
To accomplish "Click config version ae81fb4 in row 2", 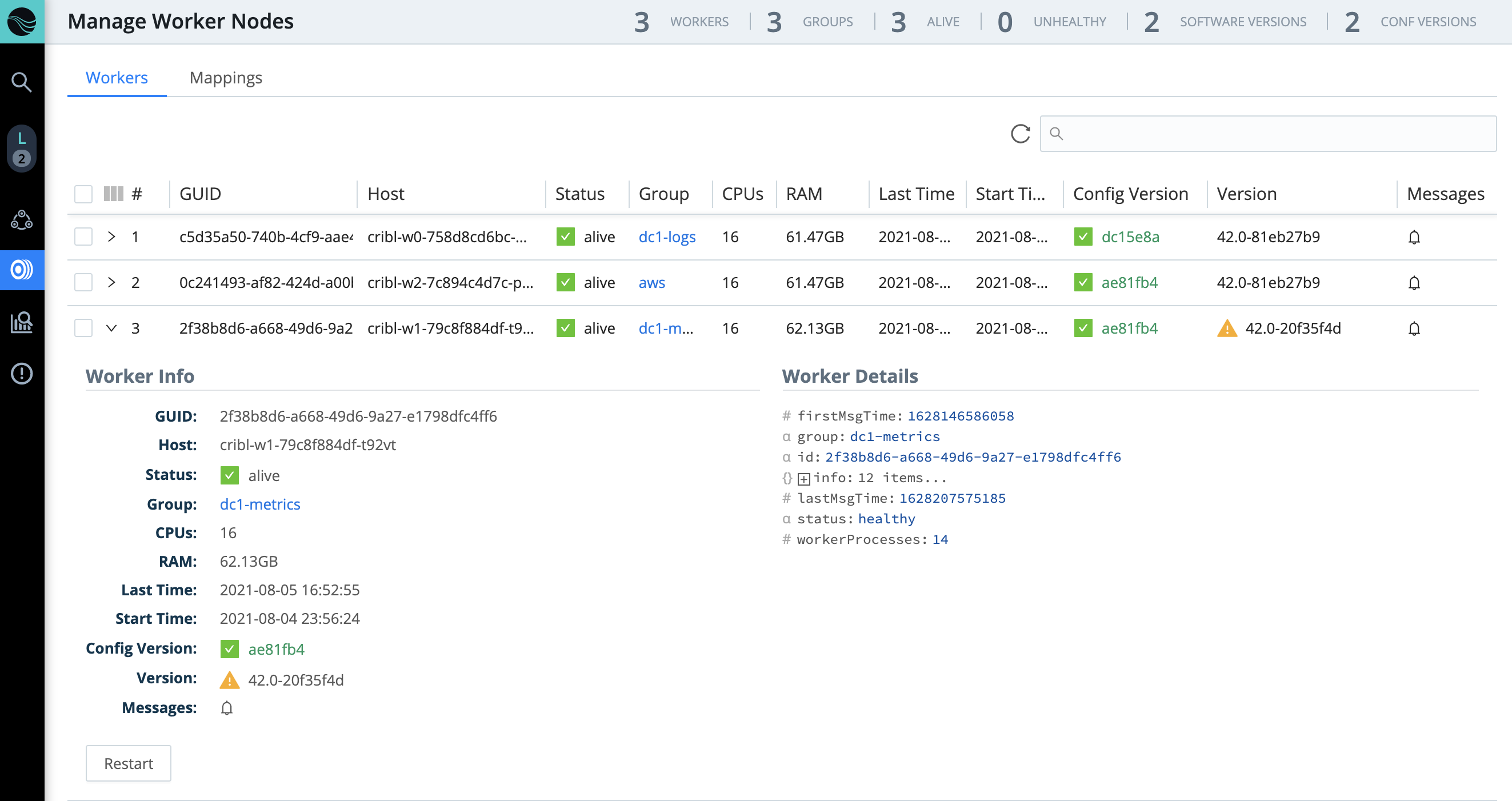I will click(1129, 282).
